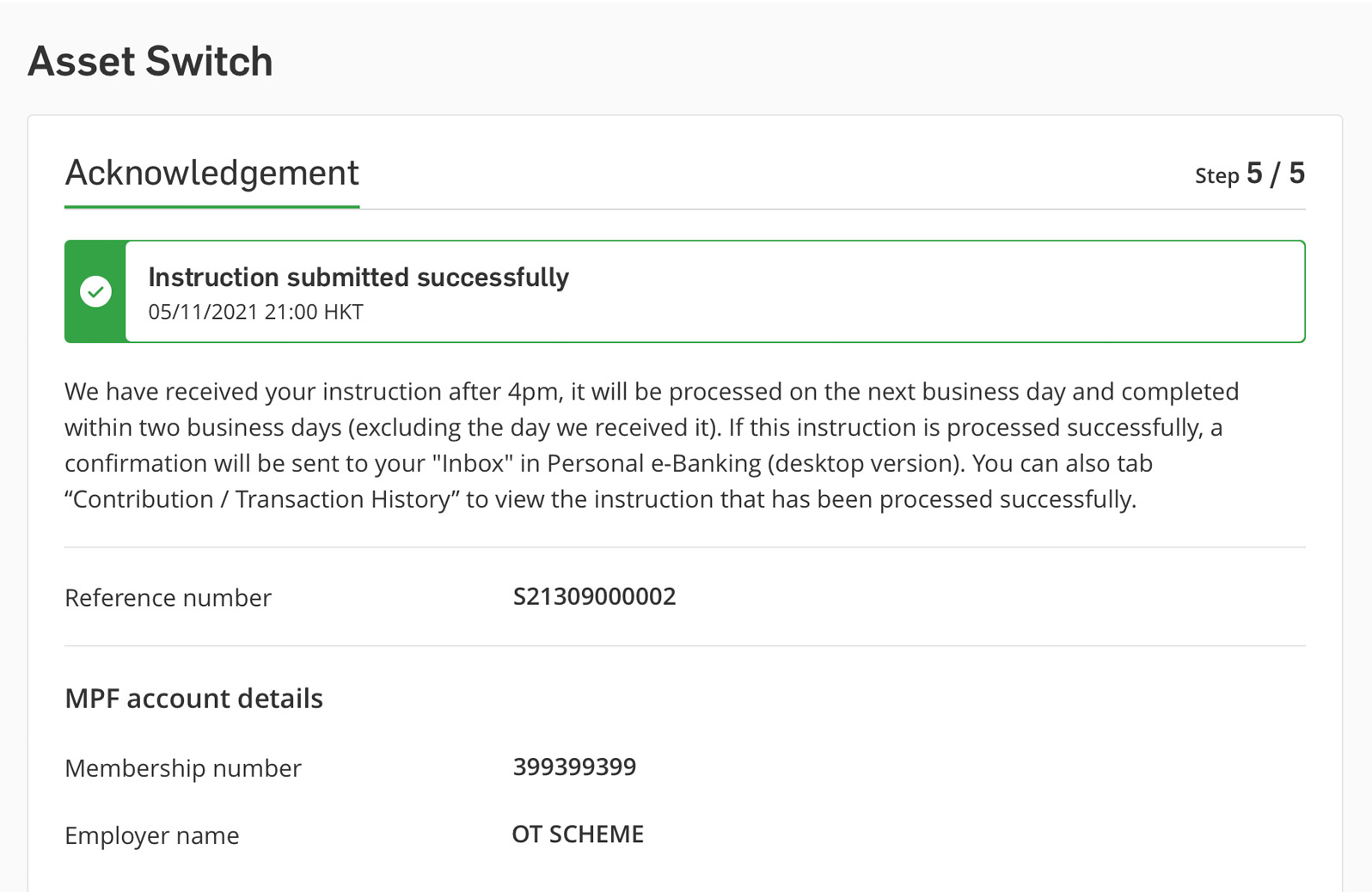Screen dimensions: 1372x892
Task: Click the green success checkmark icon
Action: (95, 291)
